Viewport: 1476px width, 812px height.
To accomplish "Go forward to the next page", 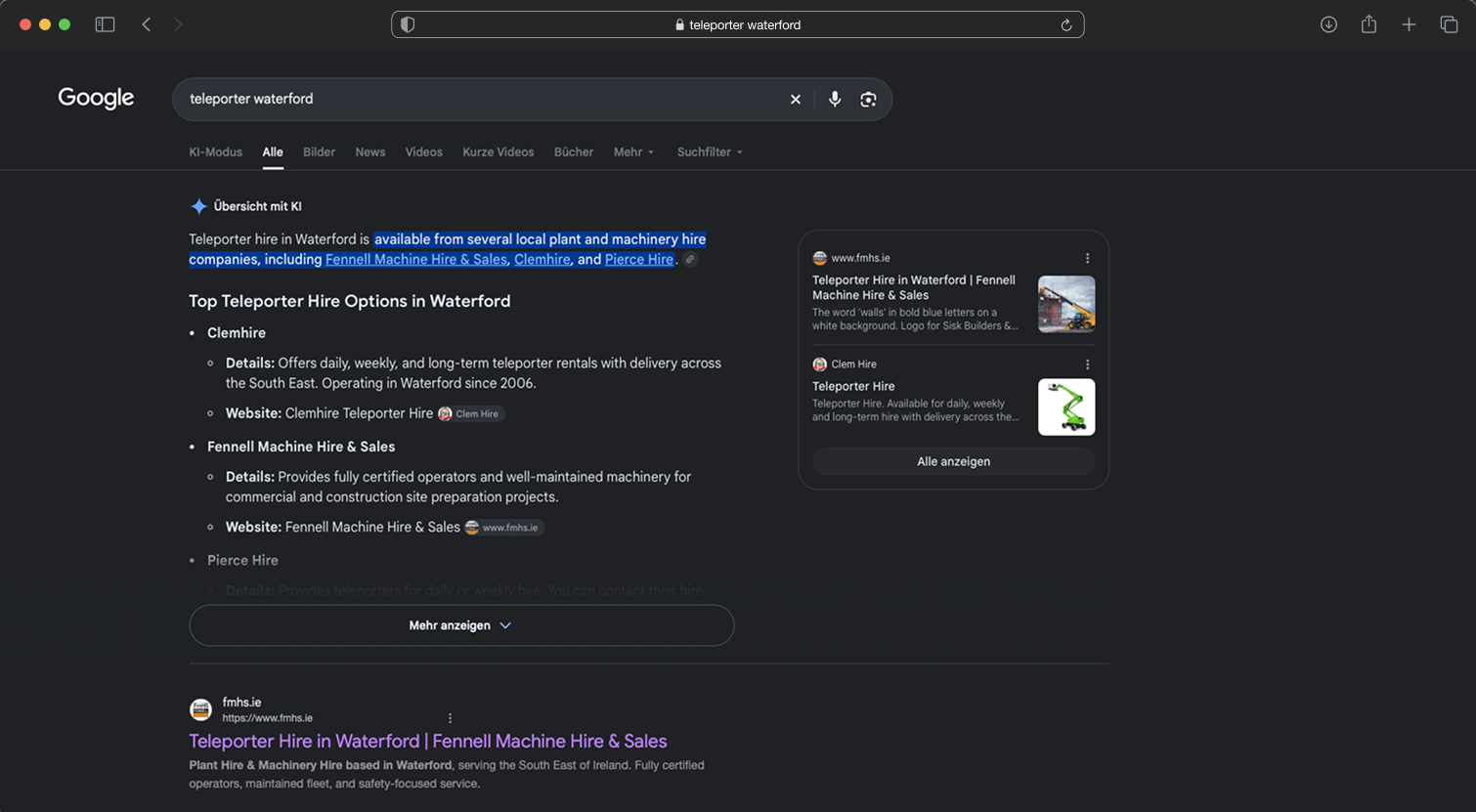I will coord(178,24).
